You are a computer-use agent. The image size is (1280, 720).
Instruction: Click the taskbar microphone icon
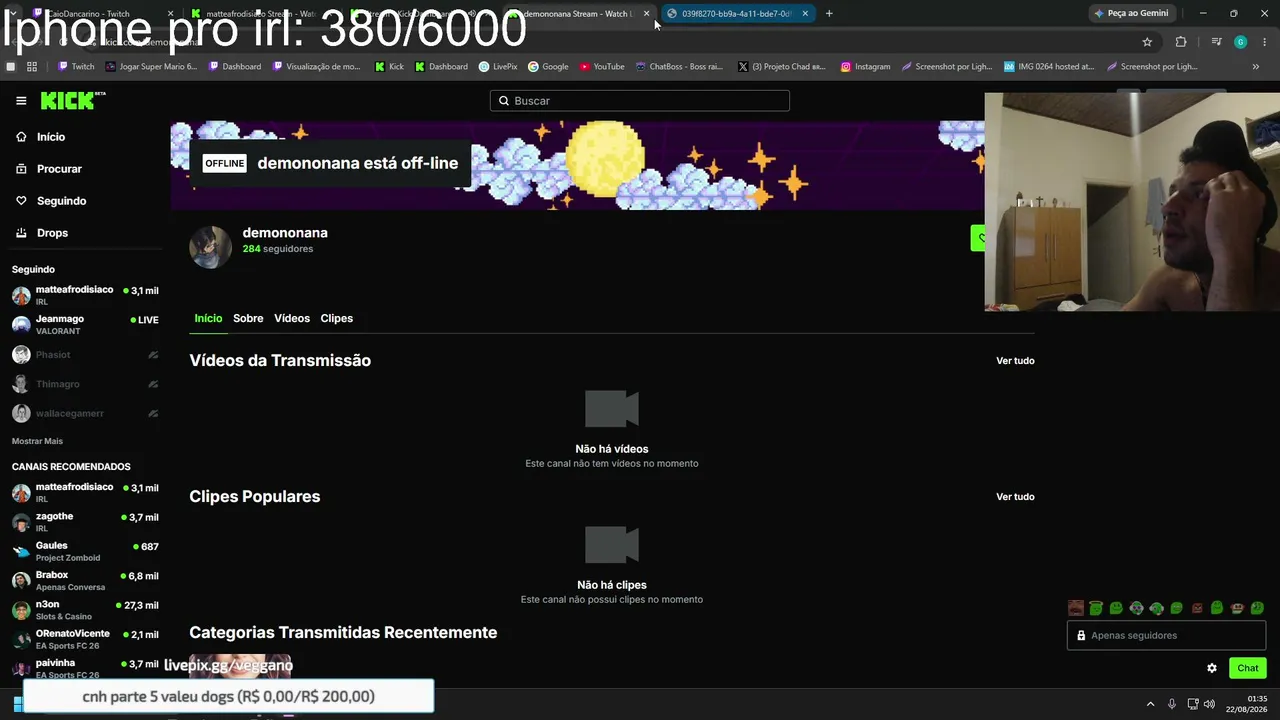click(x=1172, y=704)
